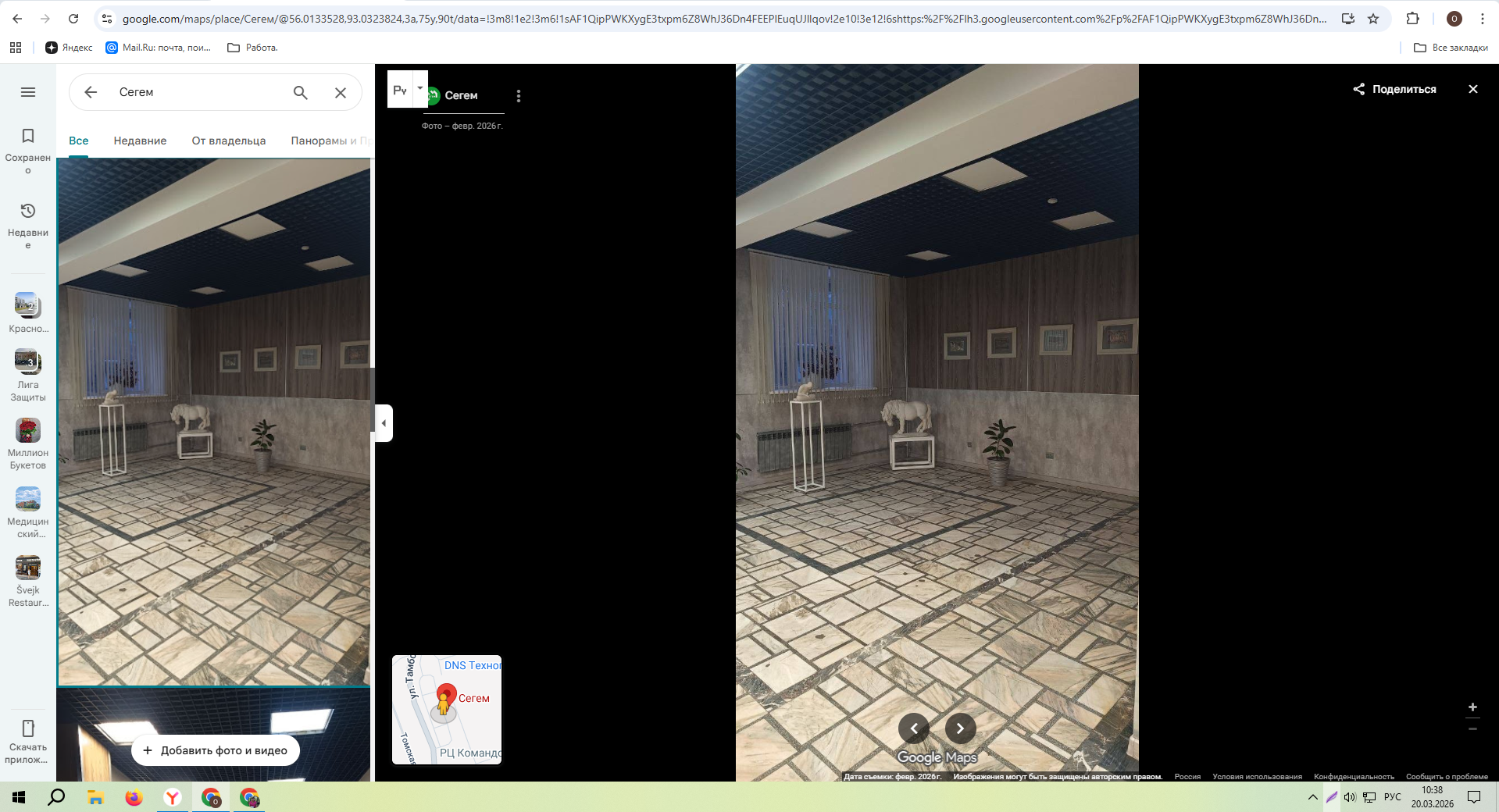
Task: Open the Google Maps hamburger menu
Action: point(28,92)
